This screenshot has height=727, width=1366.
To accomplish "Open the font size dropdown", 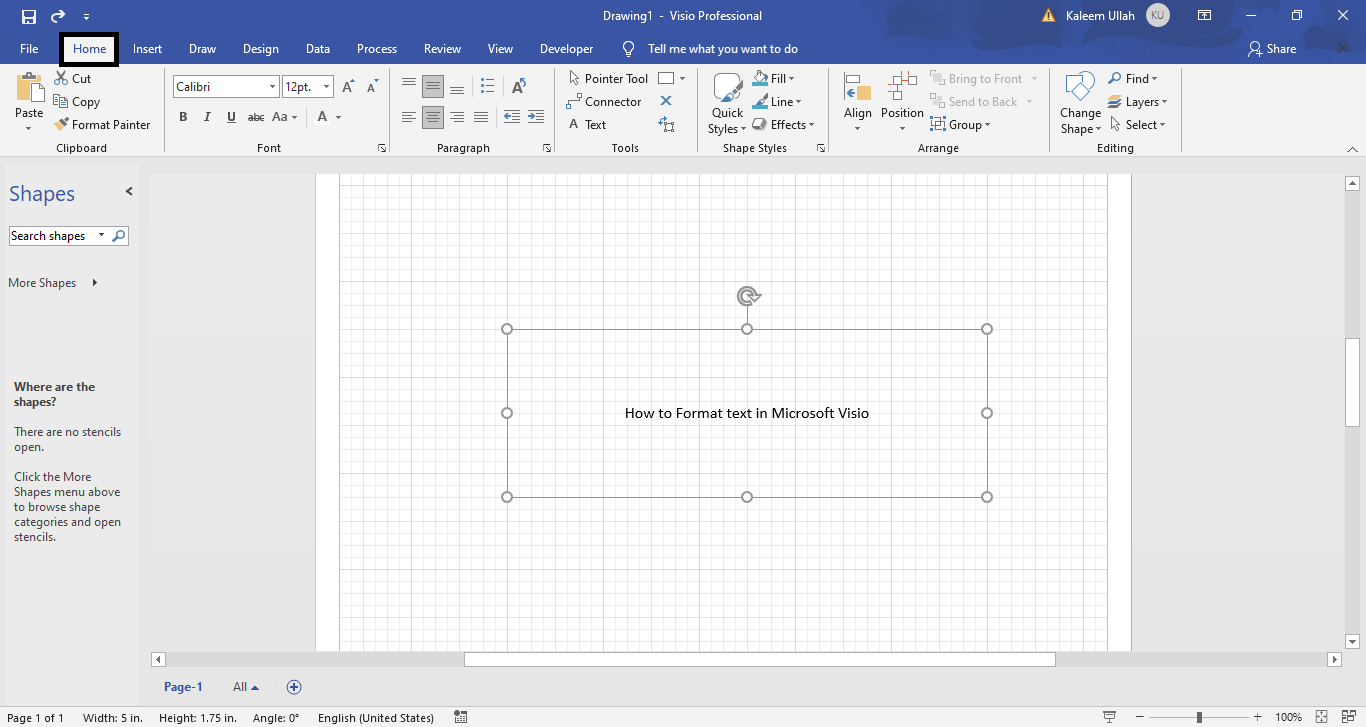I will (x=325, y=86).
